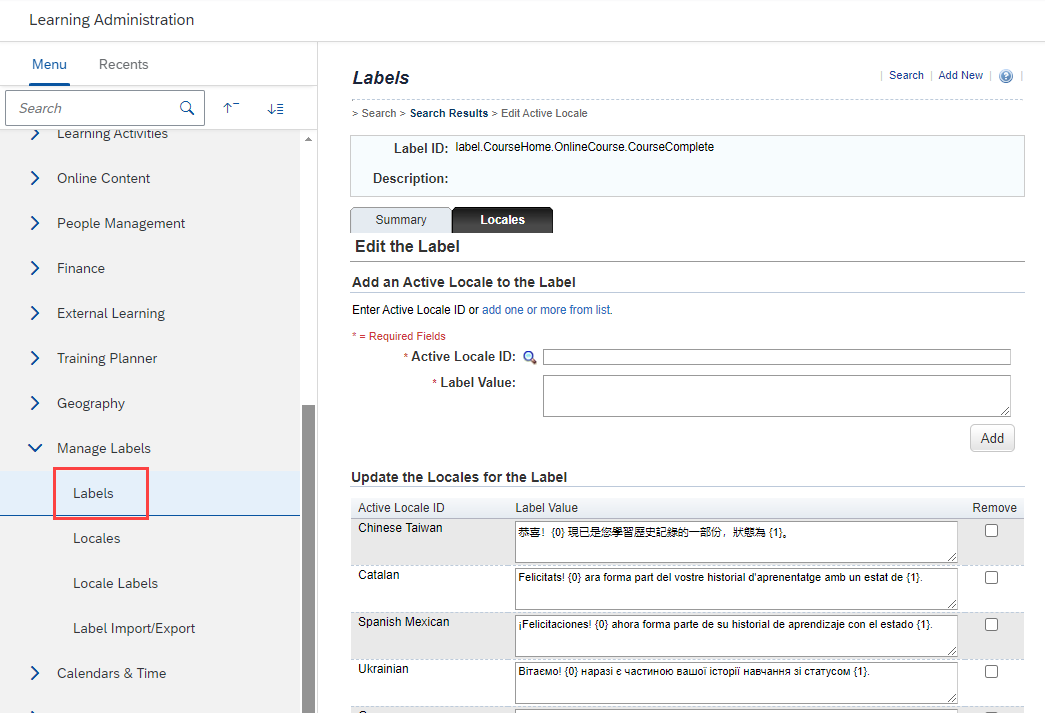Viewport: 1045px width, 713px height.
Task: Click the Chinese Taiwan locale name
Action: tap(400, 528)
